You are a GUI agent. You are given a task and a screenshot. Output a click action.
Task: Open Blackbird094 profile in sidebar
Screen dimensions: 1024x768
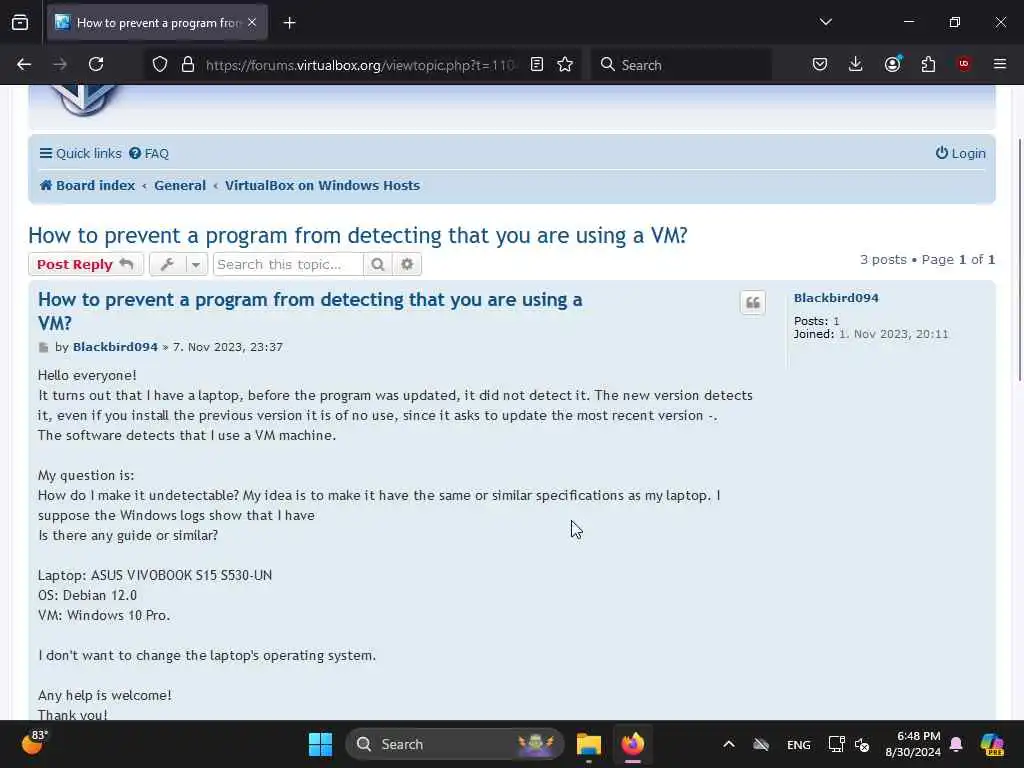836,298
